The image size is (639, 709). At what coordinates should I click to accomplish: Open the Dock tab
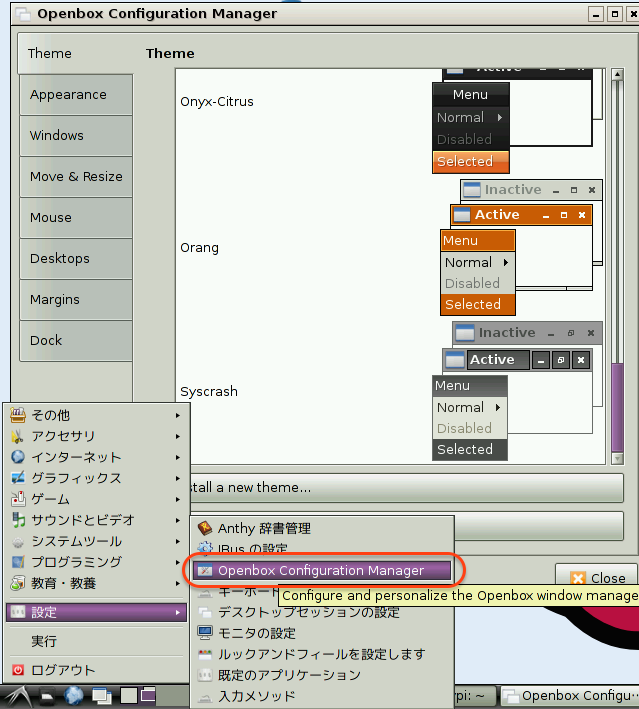point(76,340)
